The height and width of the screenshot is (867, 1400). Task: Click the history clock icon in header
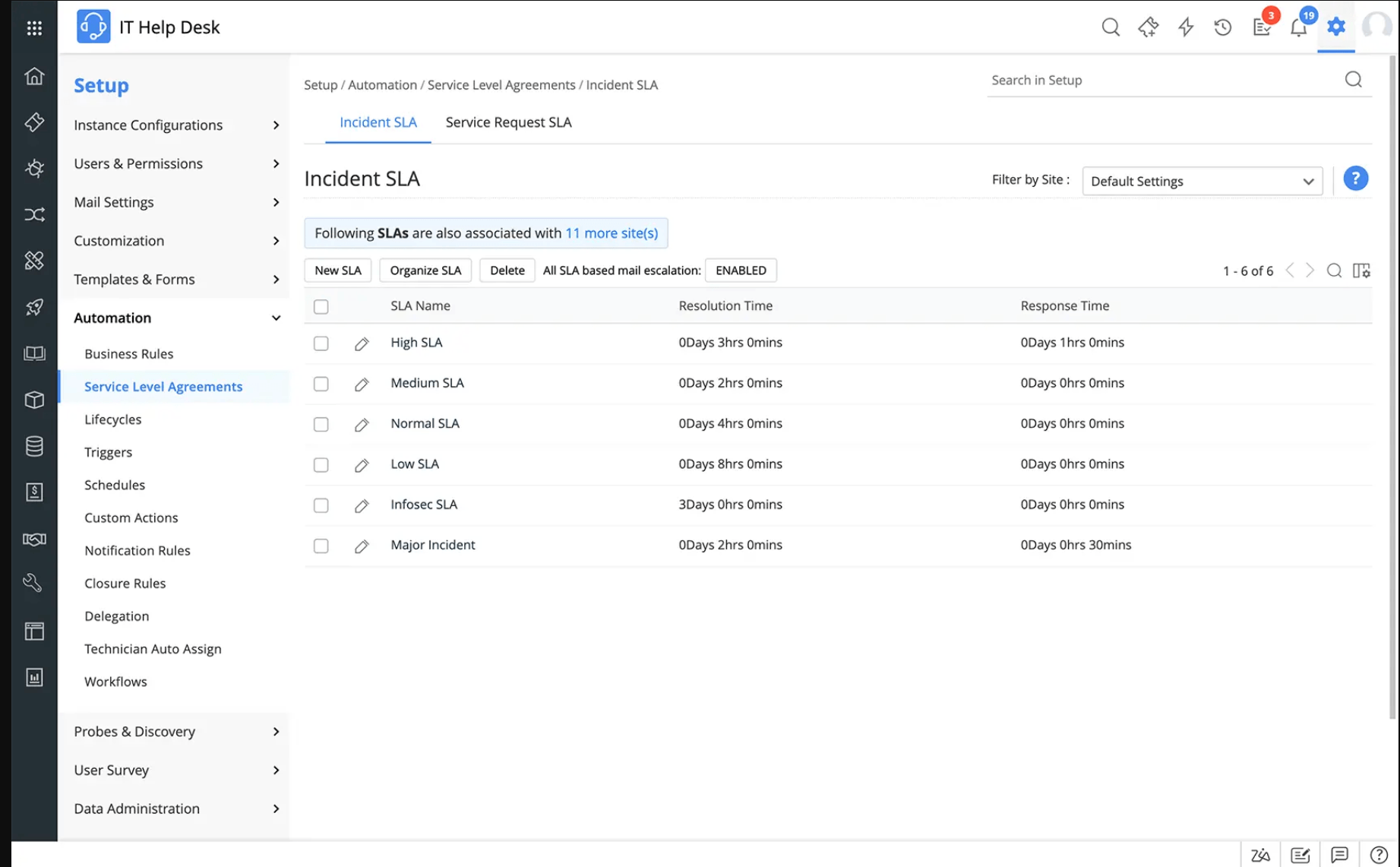point(1222,28)
